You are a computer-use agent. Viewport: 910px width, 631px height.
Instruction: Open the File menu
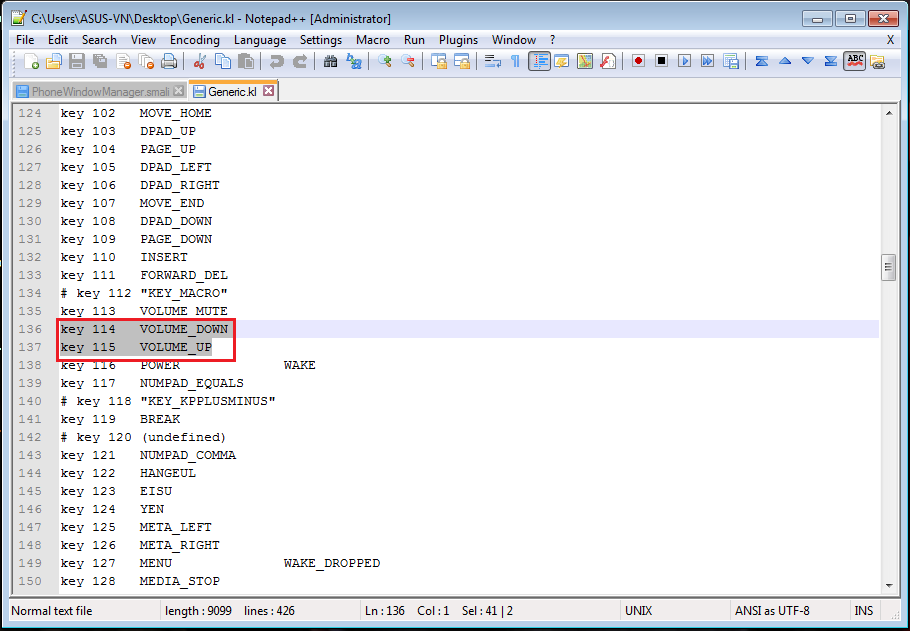(x=25, y=39)
